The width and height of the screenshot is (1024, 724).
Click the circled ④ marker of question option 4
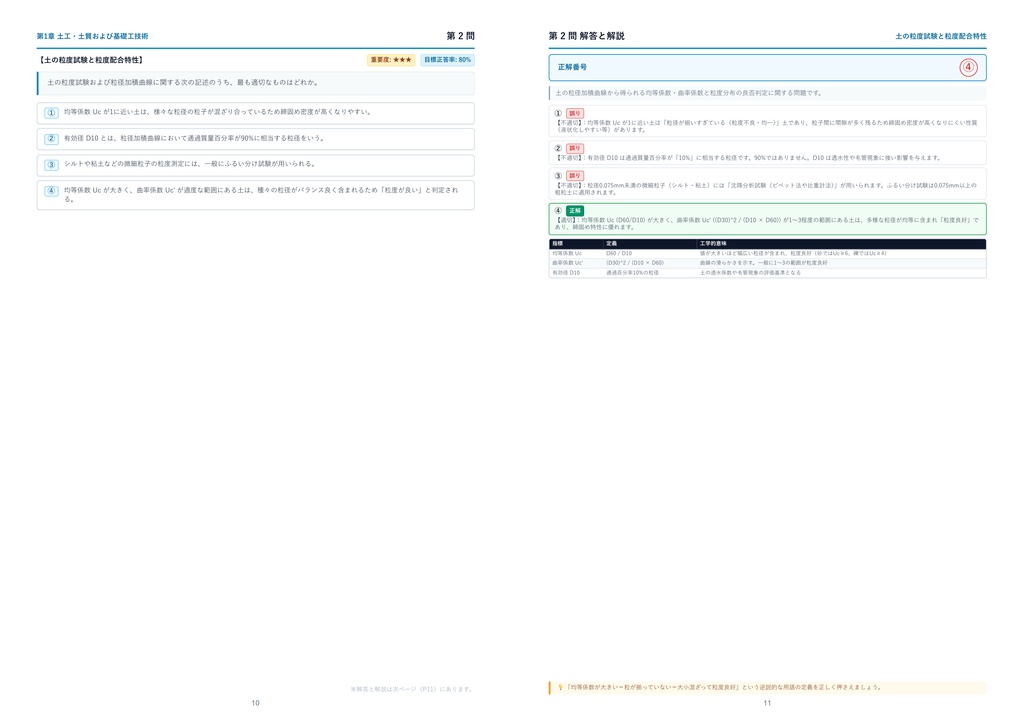click(51, 191)
